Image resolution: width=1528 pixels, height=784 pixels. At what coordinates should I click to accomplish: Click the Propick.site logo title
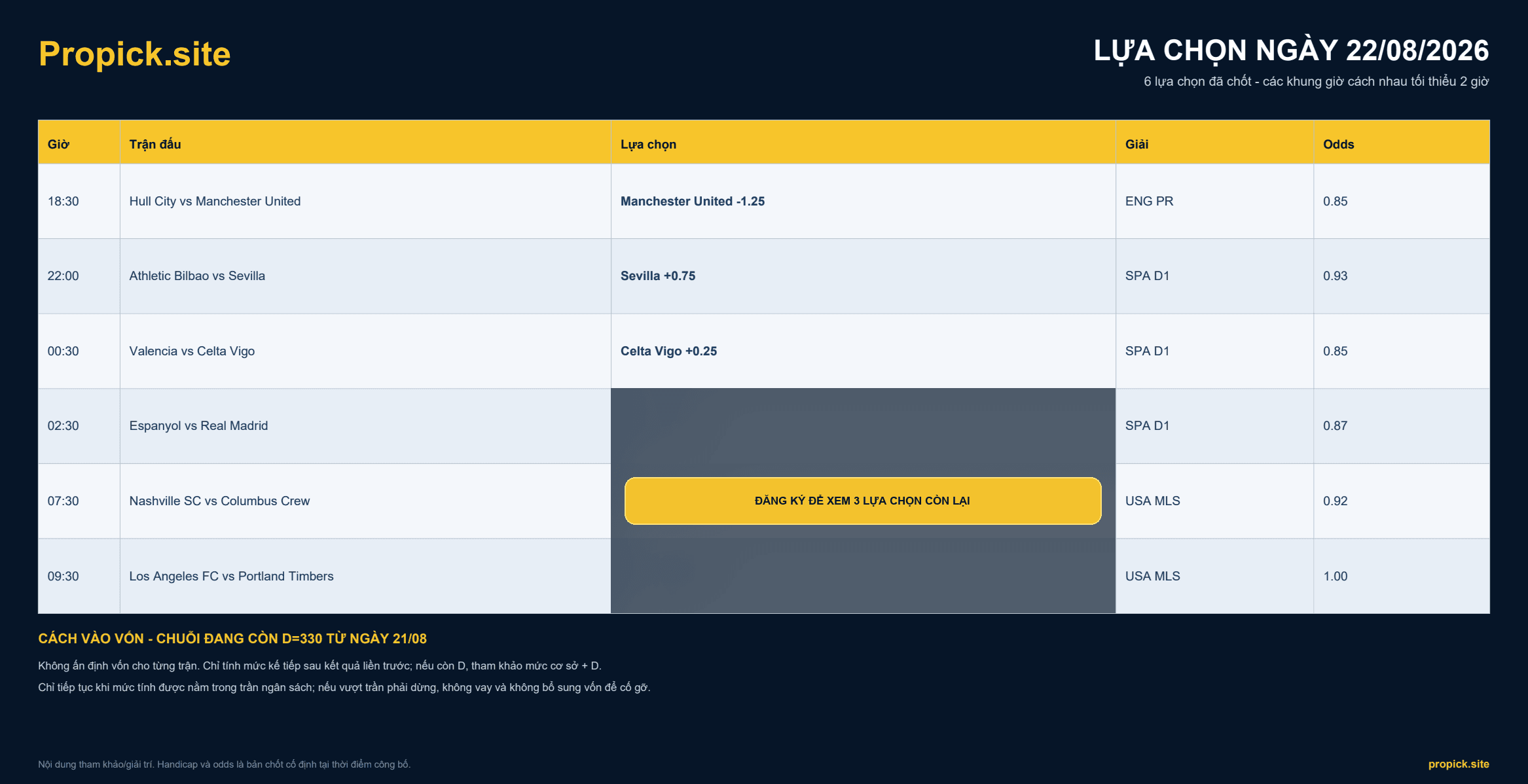[134, 54]
